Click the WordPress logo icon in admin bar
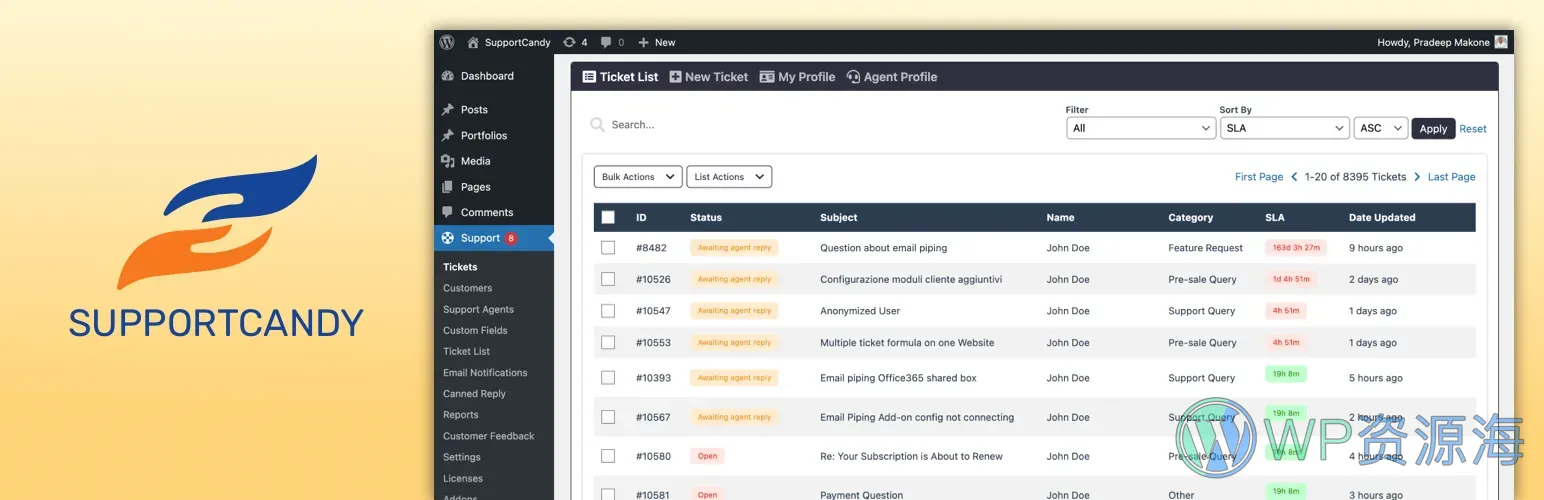The image size is (1544, 500). click(447, 42)
